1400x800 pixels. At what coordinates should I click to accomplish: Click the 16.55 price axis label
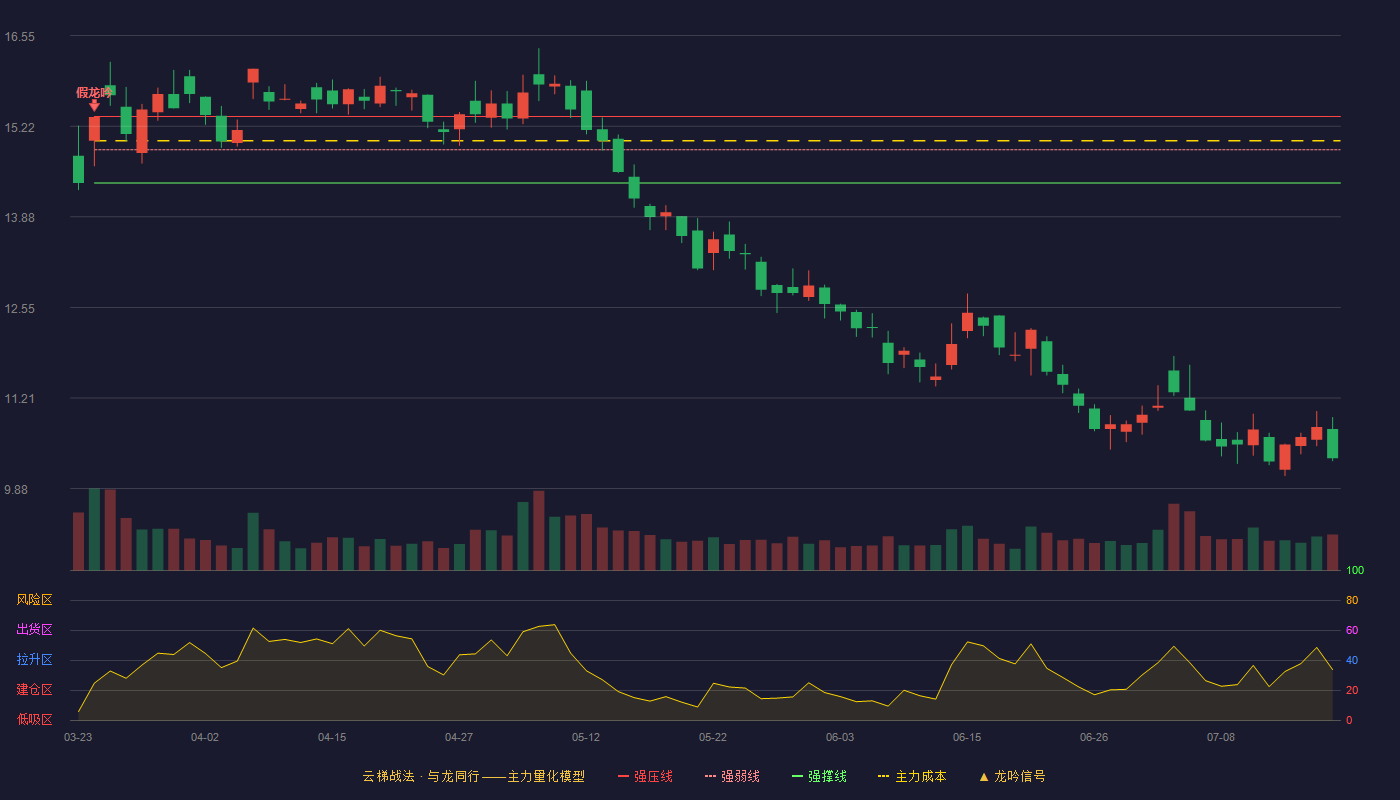20,37
